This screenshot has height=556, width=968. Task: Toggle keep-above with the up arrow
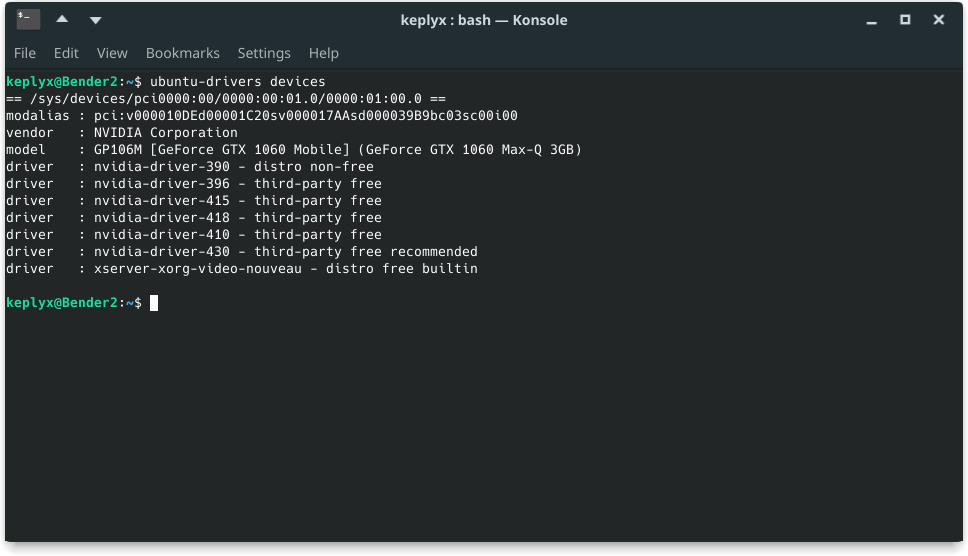click(x=62, y=19)
